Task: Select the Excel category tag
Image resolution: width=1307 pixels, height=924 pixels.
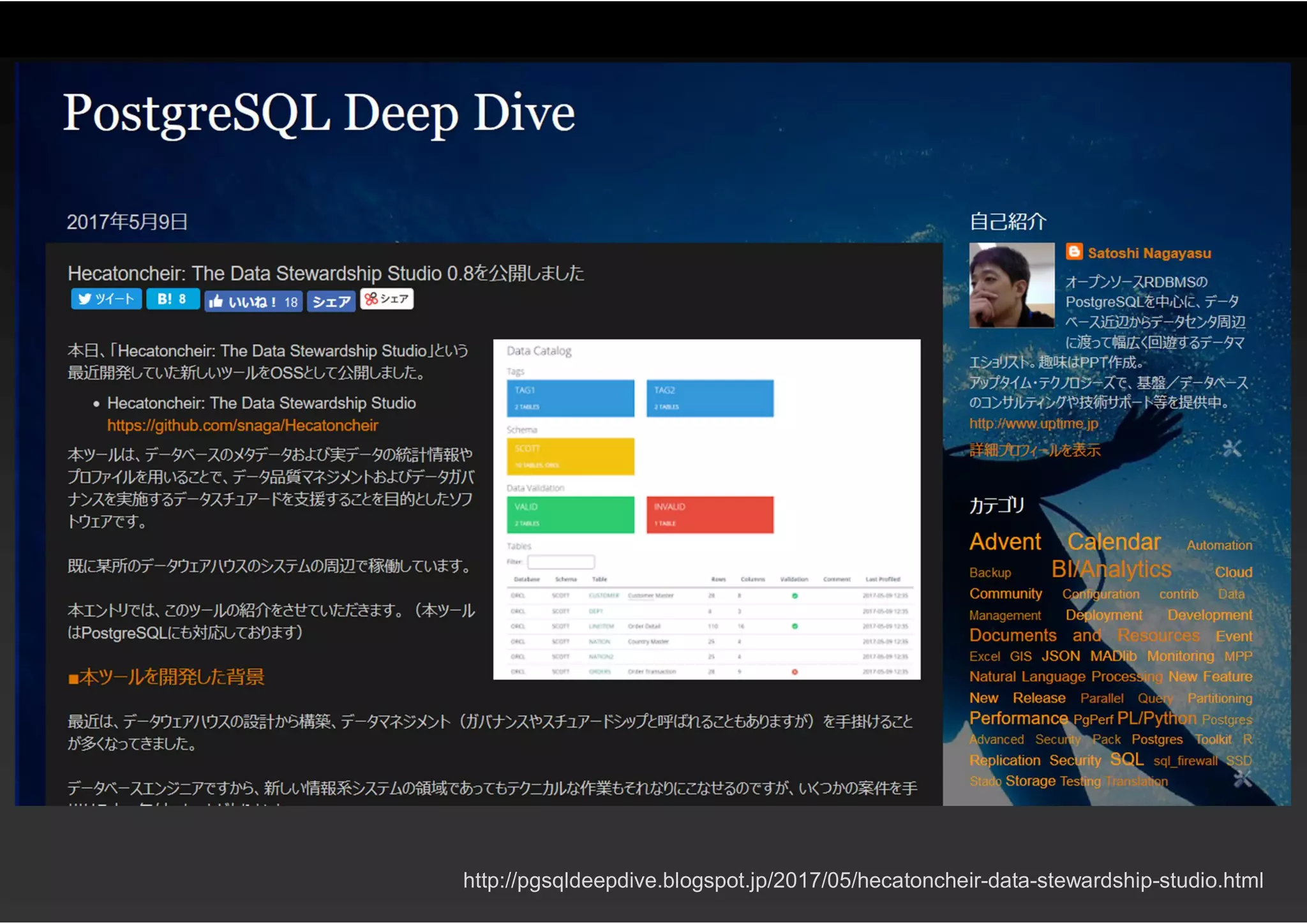Action: point(985,657)
